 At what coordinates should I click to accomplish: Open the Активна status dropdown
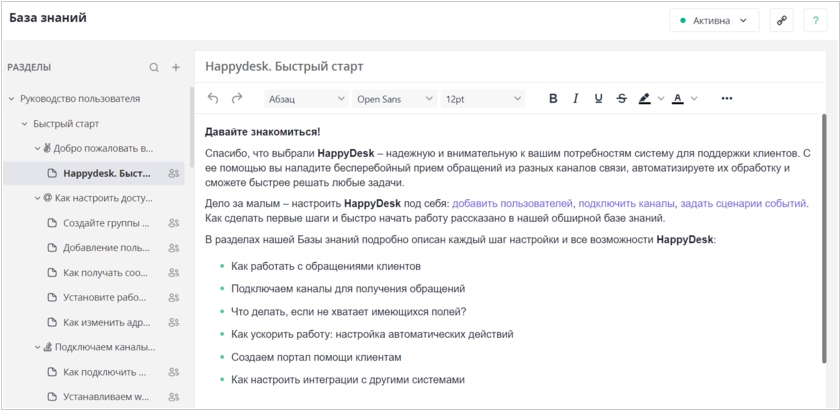click(x=714, y=21)
